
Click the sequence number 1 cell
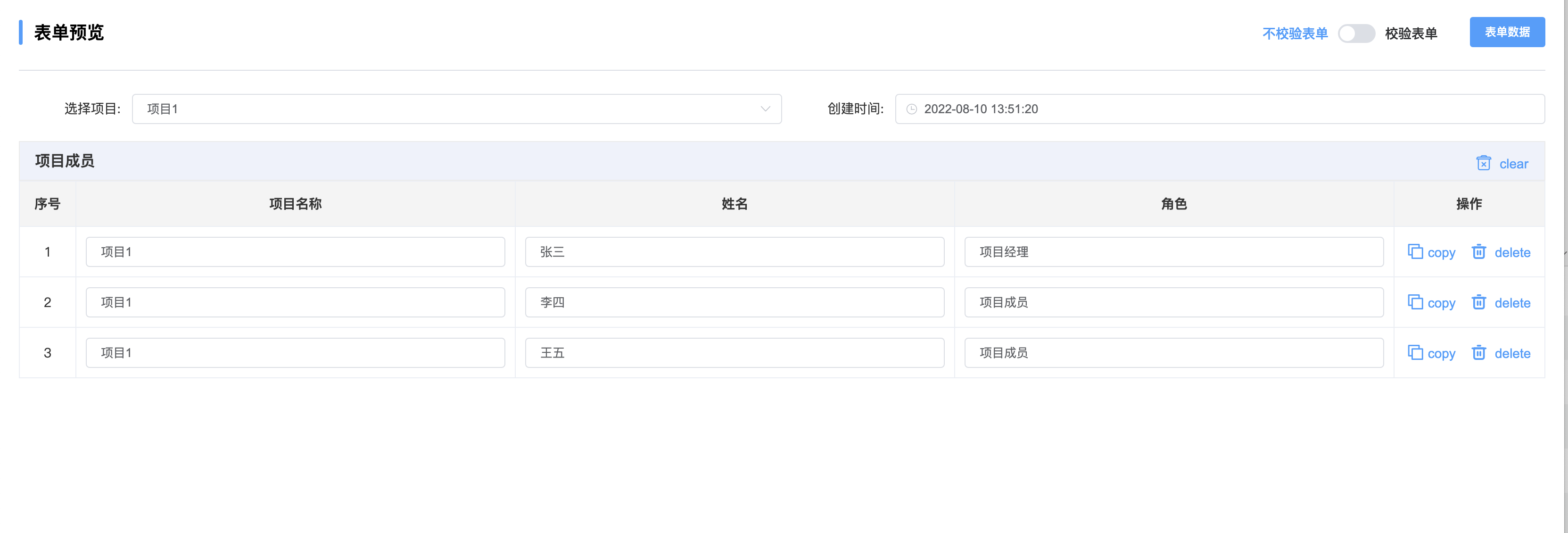point(48,251)
